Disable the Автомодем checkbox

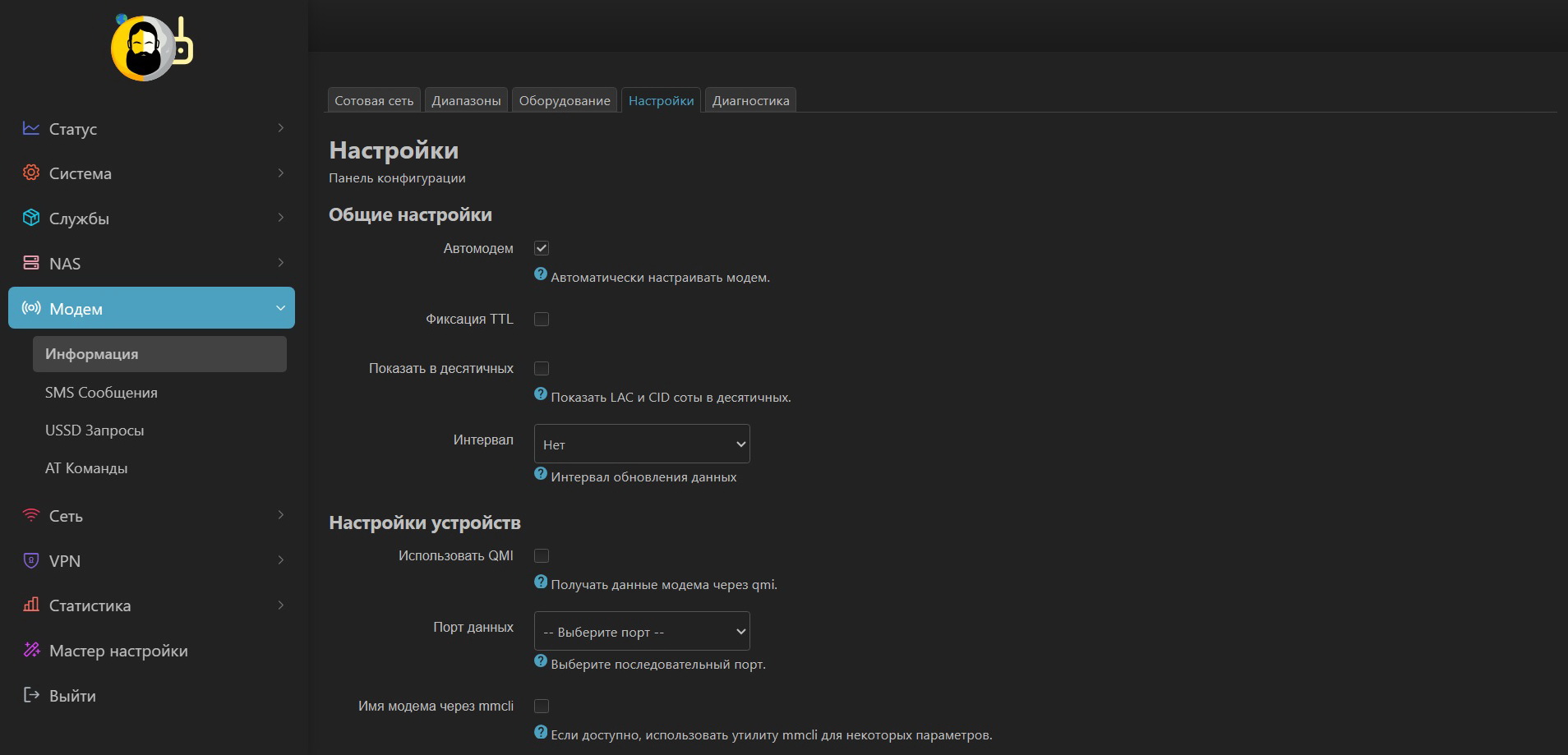tap(542, 248)
